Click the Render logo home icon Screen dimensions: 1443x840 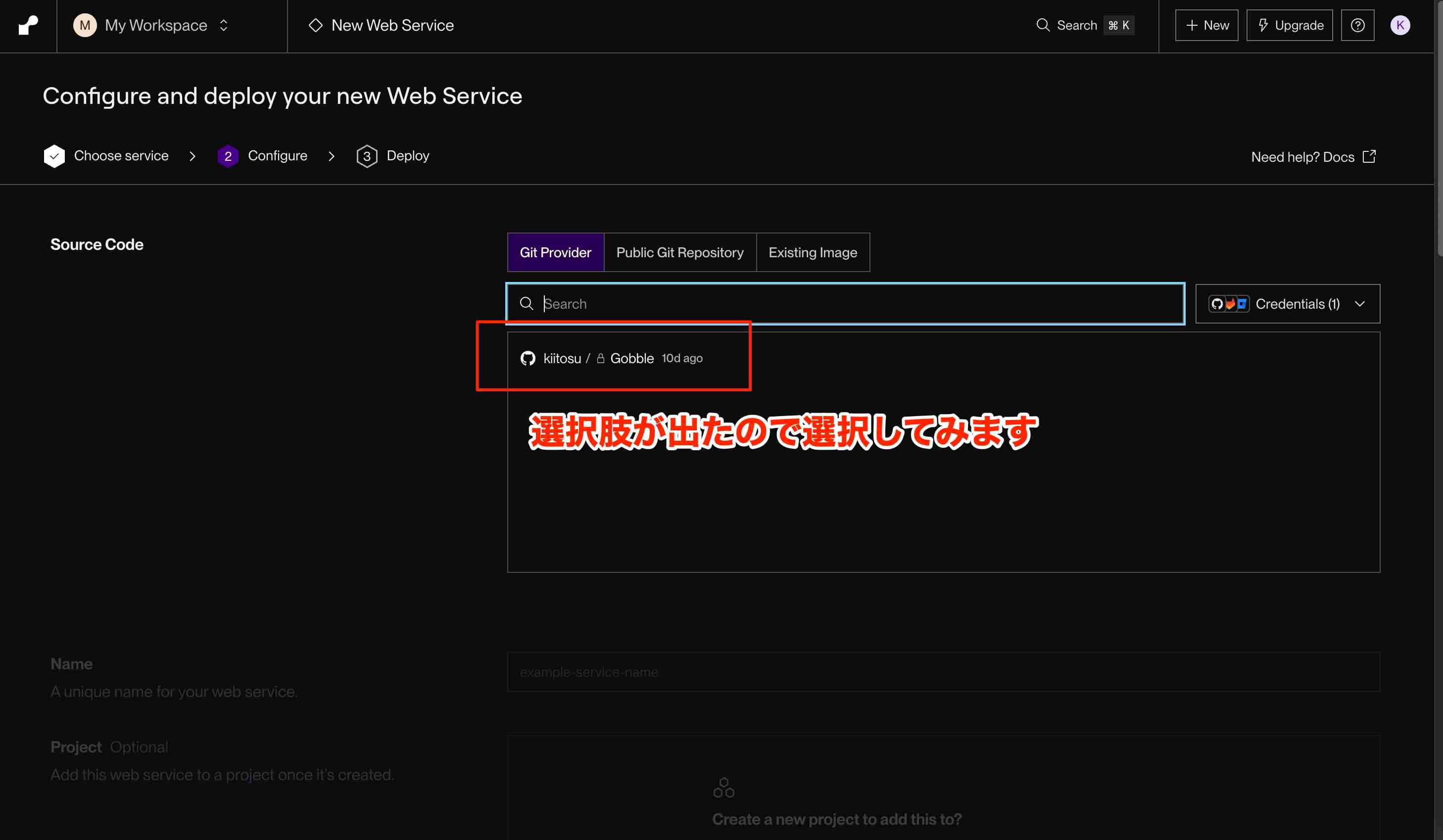pyautogui.click(x=28, y=25)
